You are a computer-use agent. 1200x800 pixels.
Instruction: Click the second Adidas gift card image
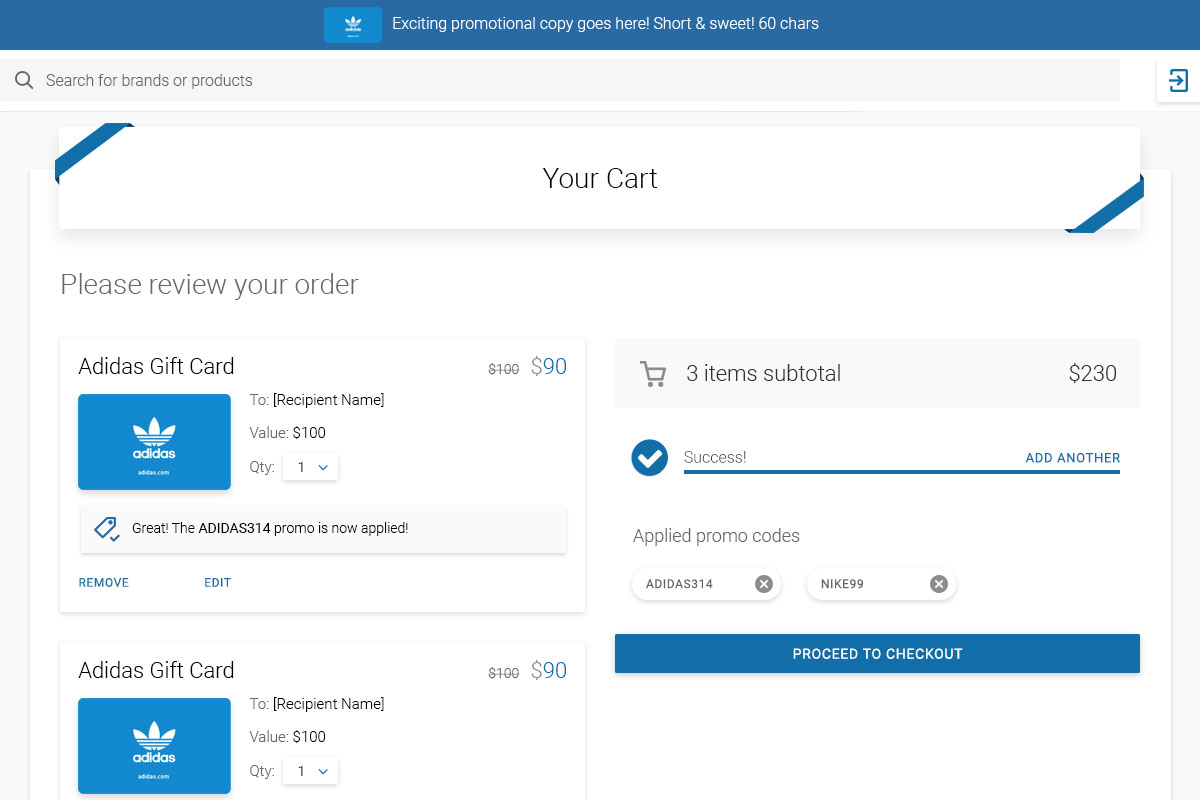154,746
